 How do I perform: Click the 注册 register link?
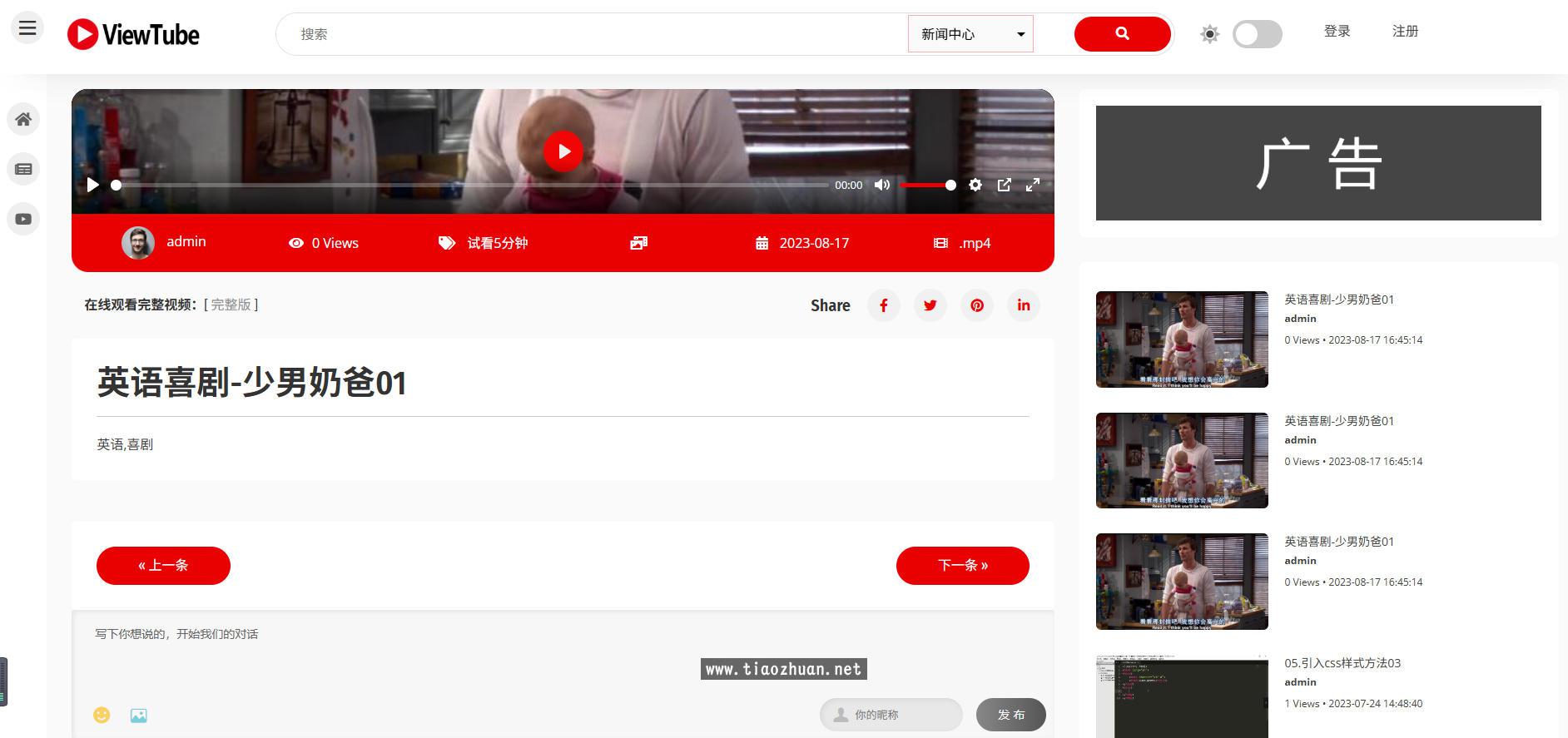pos(1405,31)
